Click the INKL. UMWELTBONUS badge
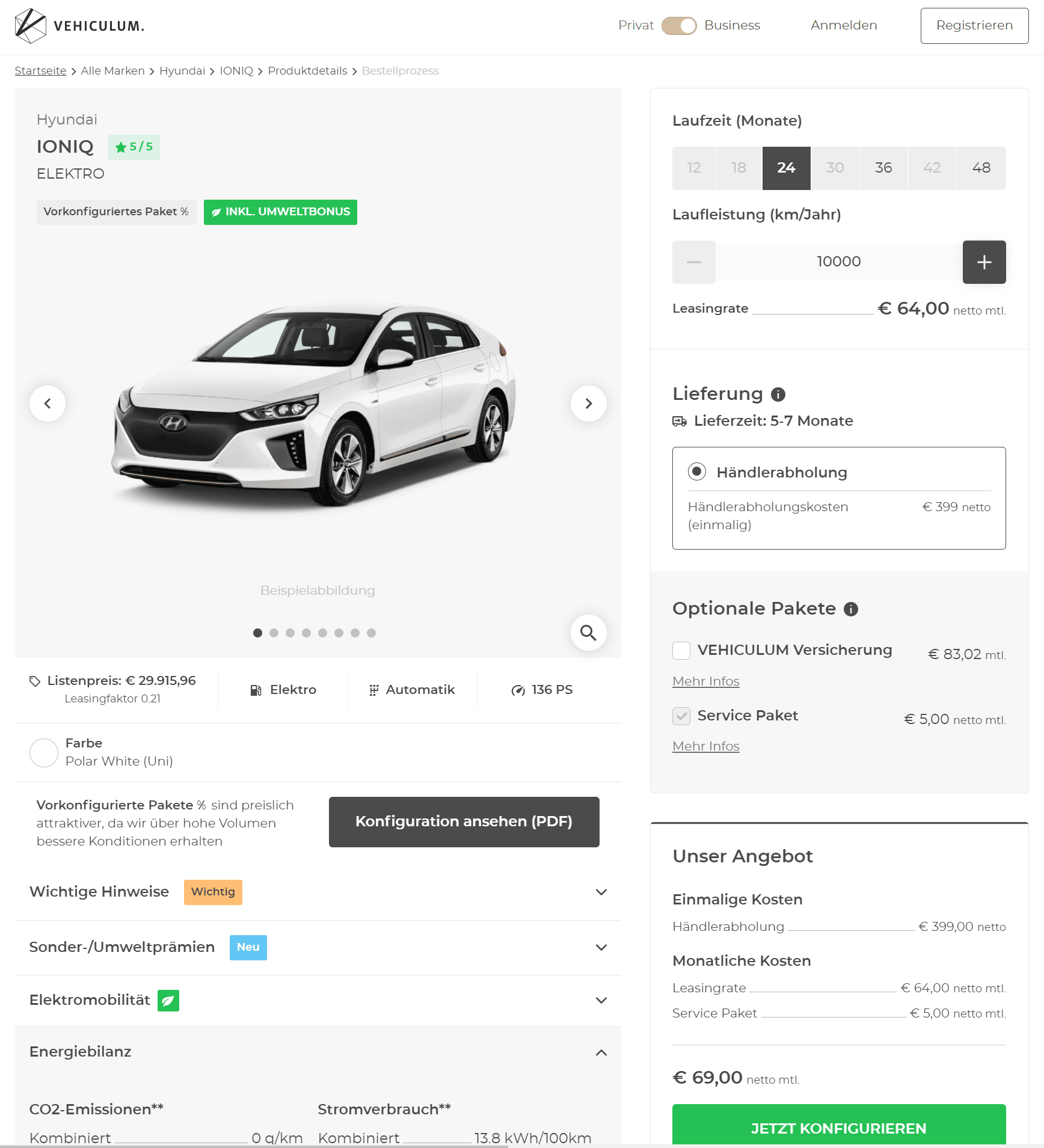The image size is (1044, 1148). (280, 212)
